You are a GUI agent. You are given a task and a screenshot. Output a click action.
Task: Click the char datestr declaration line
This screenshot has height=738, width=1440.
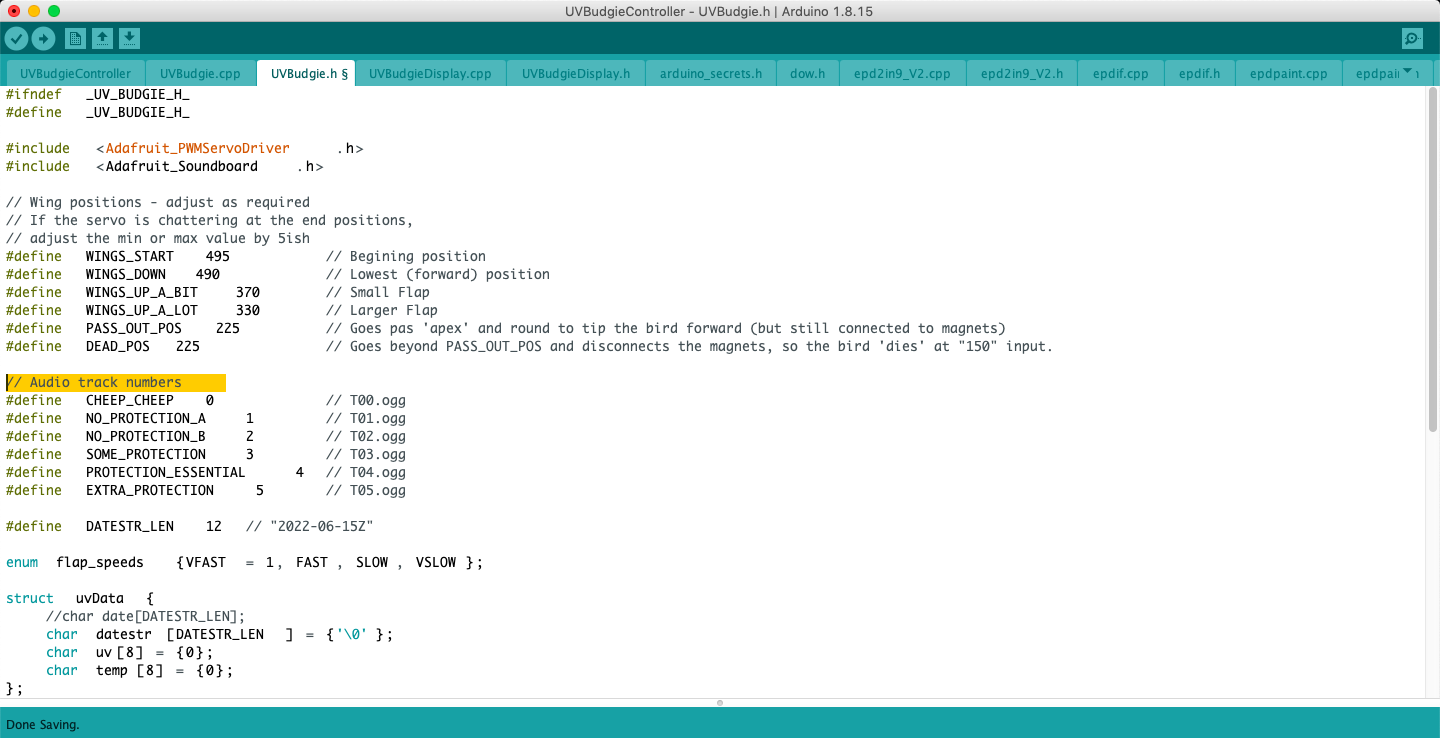coord(220,634)
